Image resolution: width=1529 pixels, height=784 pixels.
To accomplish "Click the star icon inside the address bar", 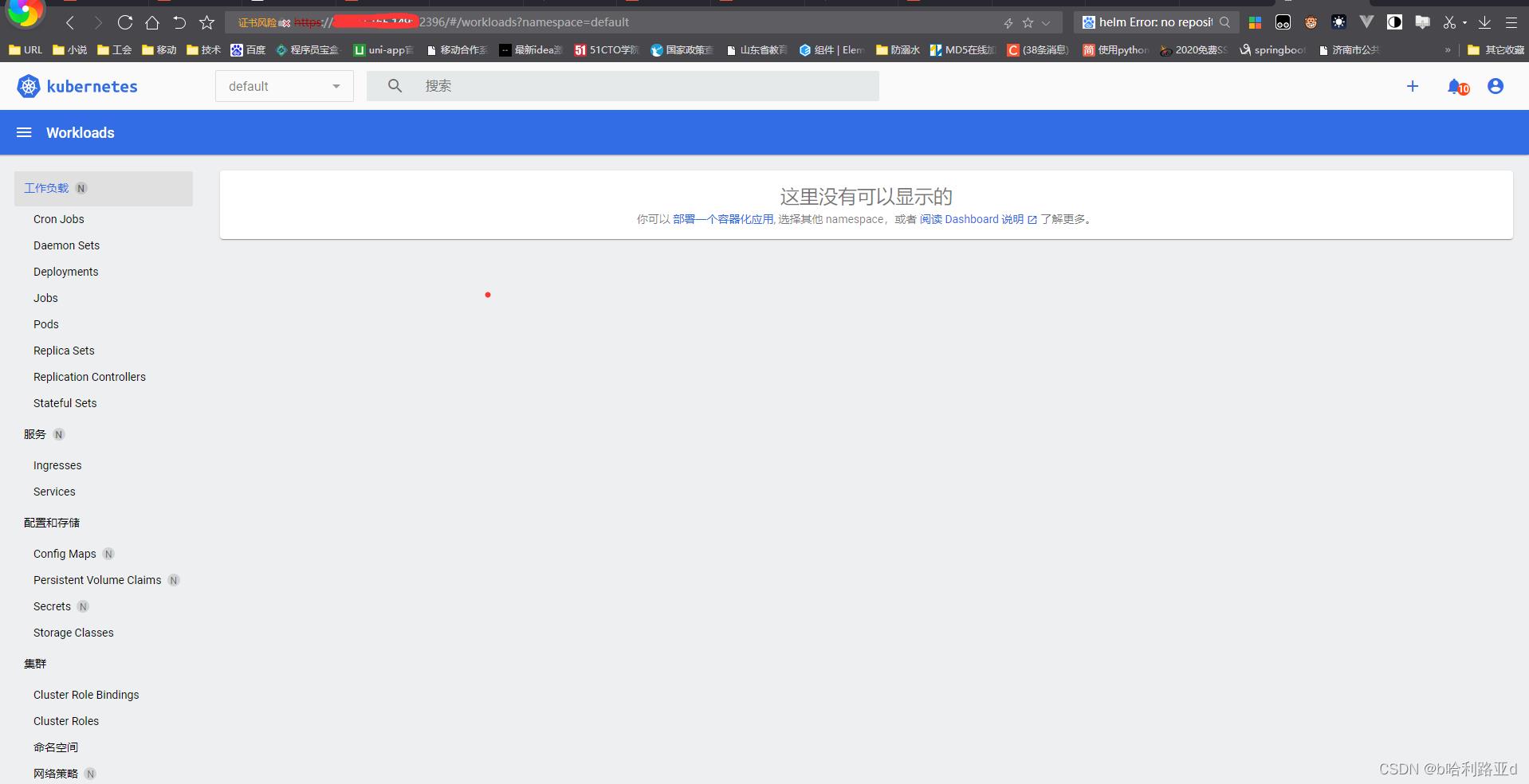I will (1028, 23).
